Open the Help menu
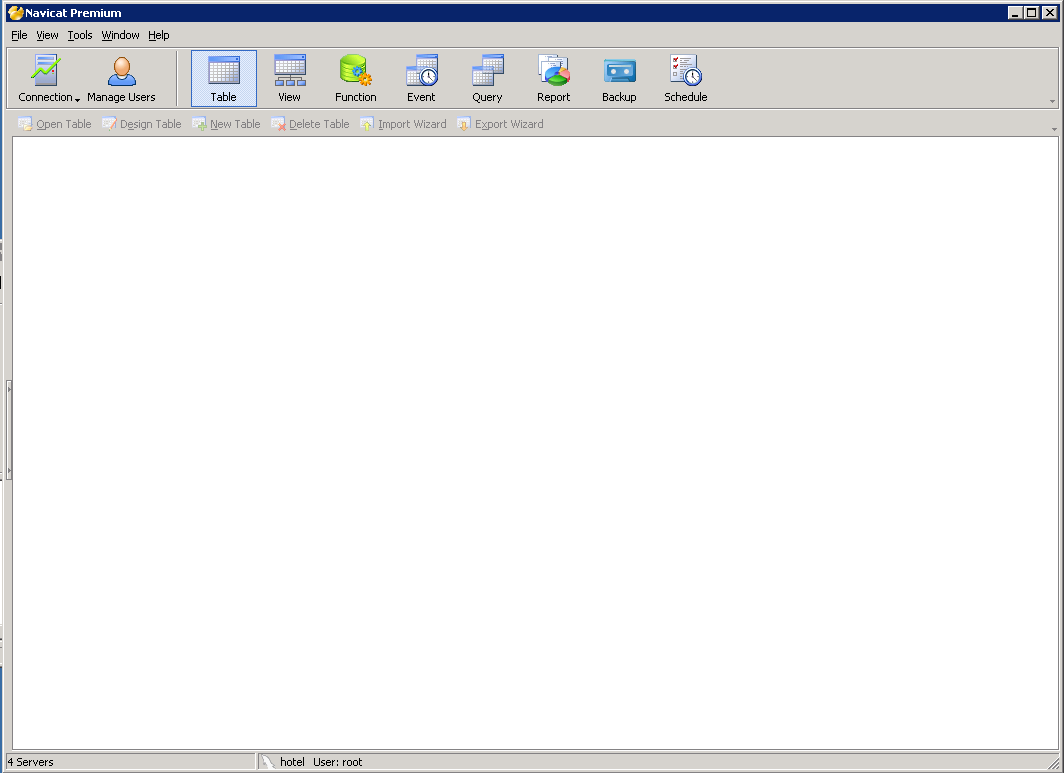Viewport: 1064px width, 773px height. click(x=159, y=35)
